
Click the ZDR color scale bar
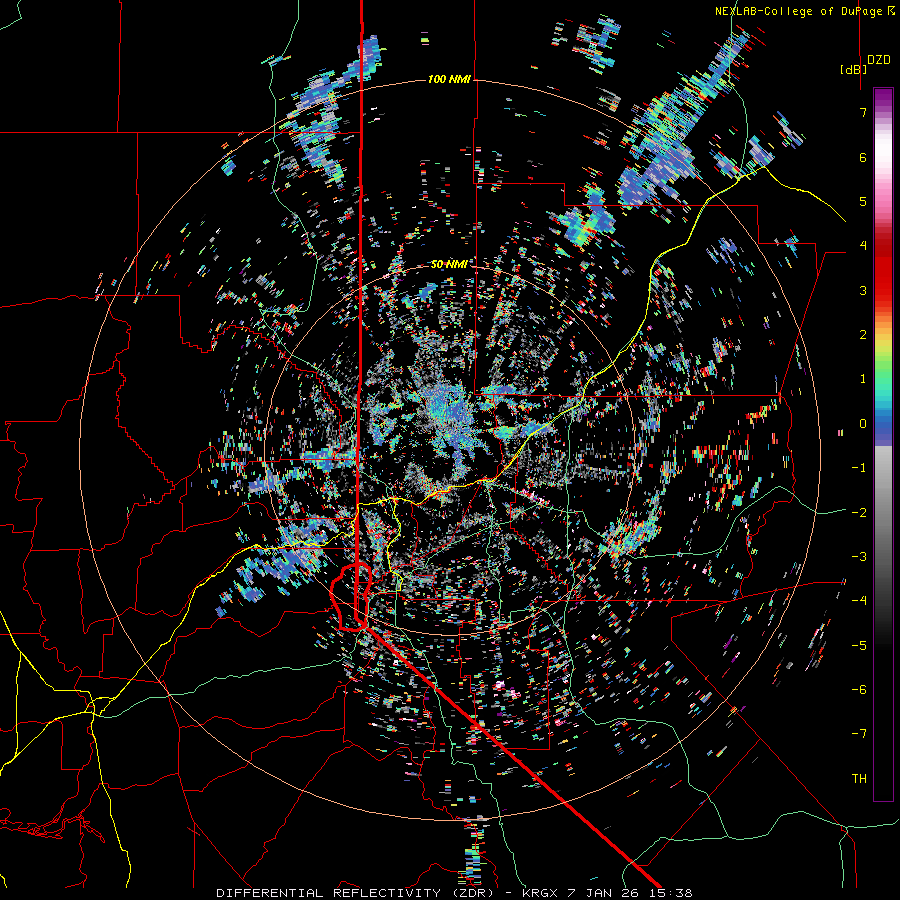click(x=883, y=444)
